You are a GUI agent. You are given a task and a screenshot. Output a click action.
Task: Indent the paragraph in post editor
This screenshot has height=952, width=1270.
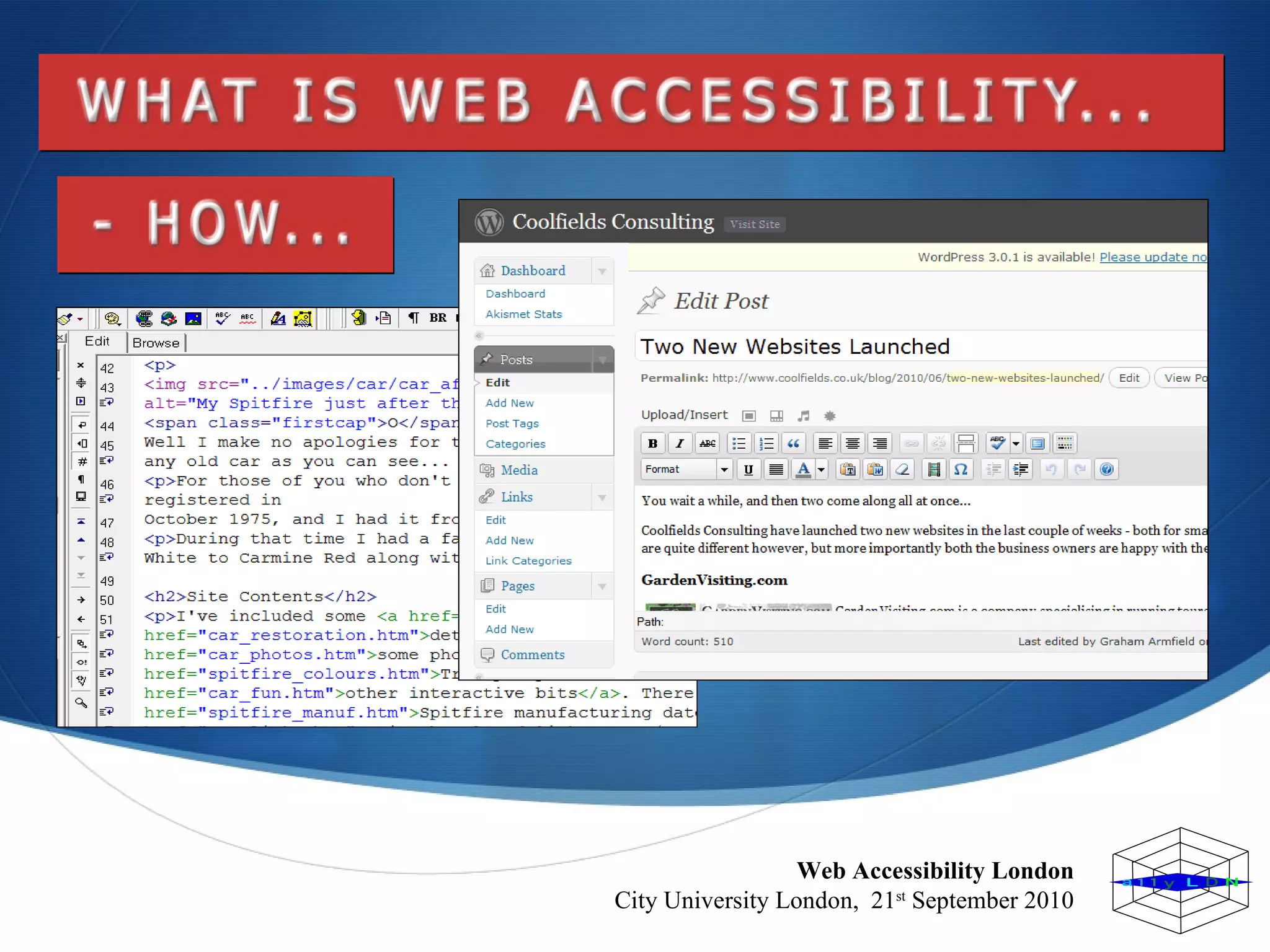coord(1021,469)
